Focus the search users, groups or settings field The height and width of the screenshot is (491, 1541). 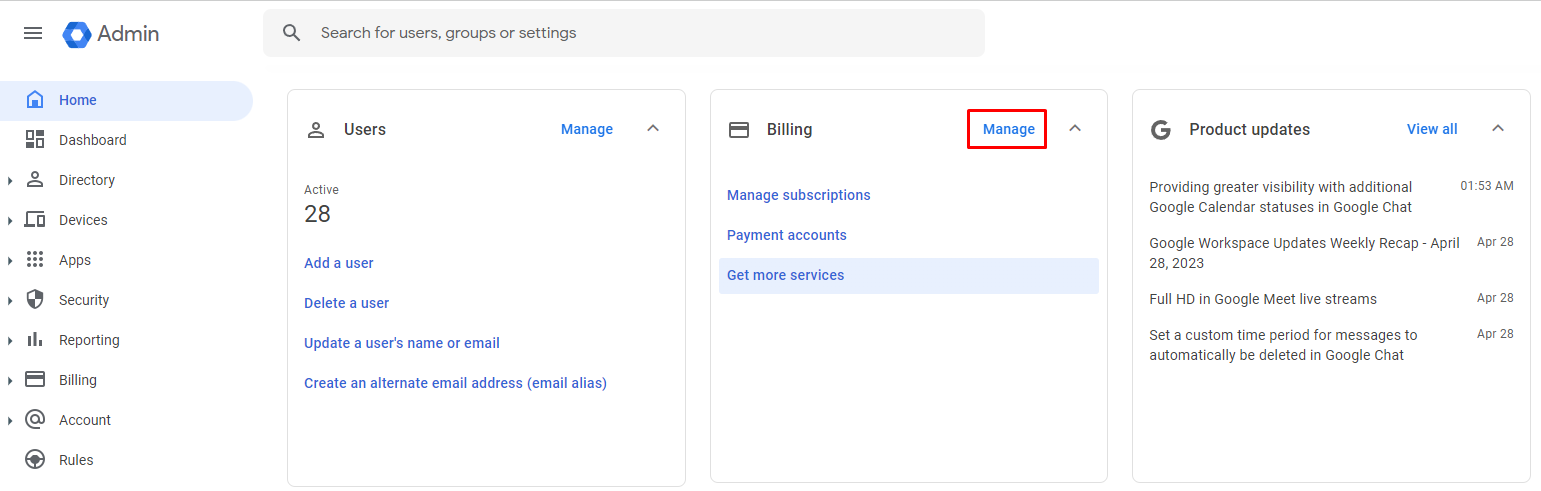(640, 33)
